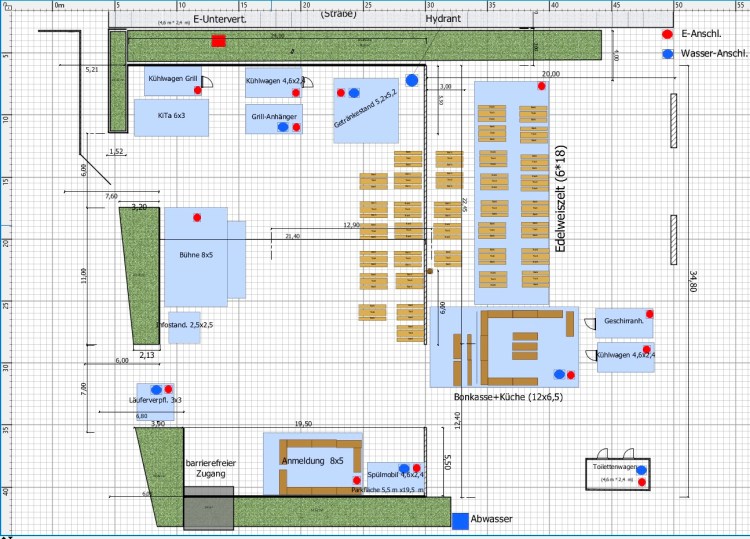Select red power dot on Bühne 8x5
750x539 pixels.
pos(198,217)
